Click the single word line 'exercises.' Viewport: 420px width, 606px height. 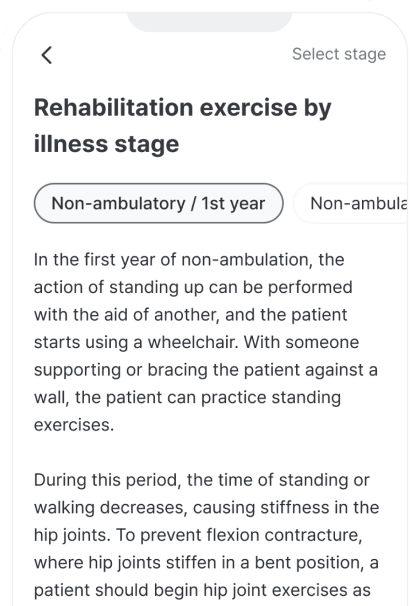74,425
